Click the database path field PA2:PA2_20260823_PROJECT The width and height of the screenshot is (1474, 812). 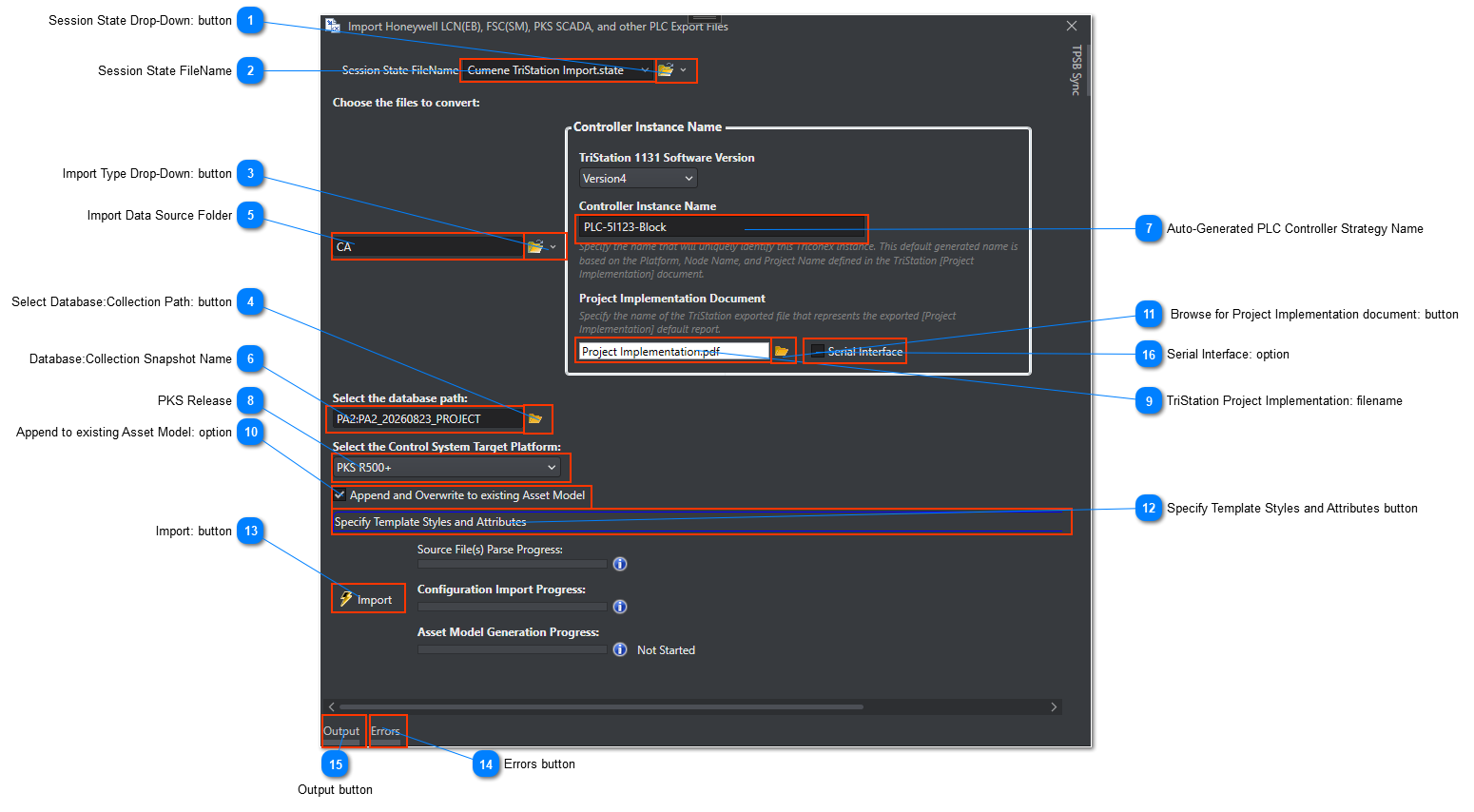click(x=427, y=419)
